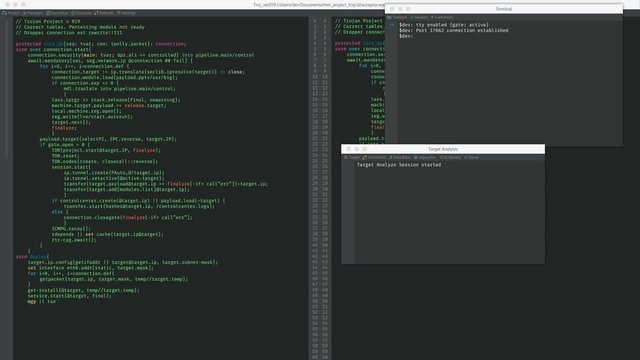Click the Target Analysis title bar
Screen dimensions: 640x360
pos(443,149)
